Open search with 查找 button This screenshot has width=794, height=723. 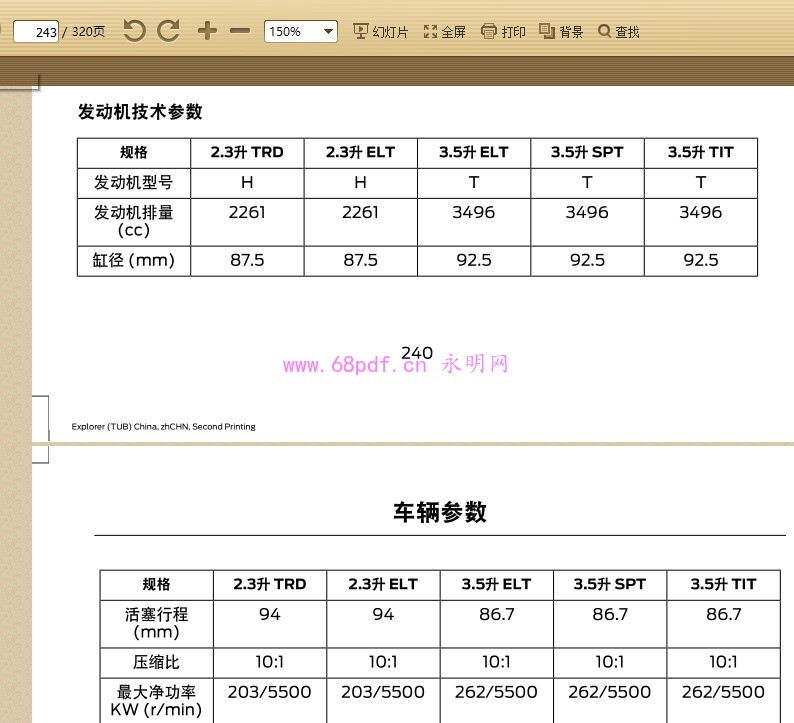[619, 32]
